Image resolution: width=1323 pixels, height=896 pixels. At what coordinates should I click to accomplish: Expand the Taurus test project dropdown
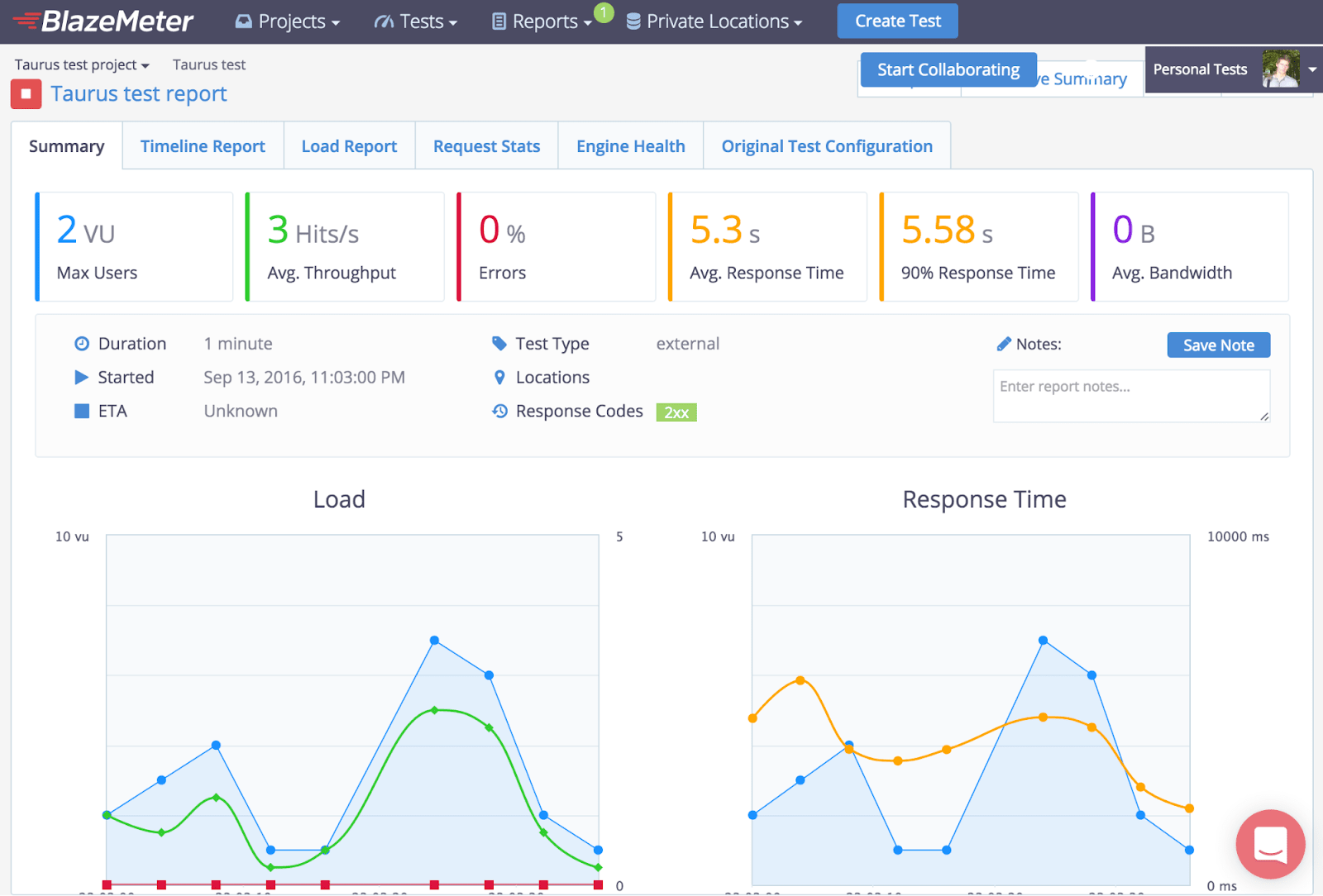(x=81, y=64)
